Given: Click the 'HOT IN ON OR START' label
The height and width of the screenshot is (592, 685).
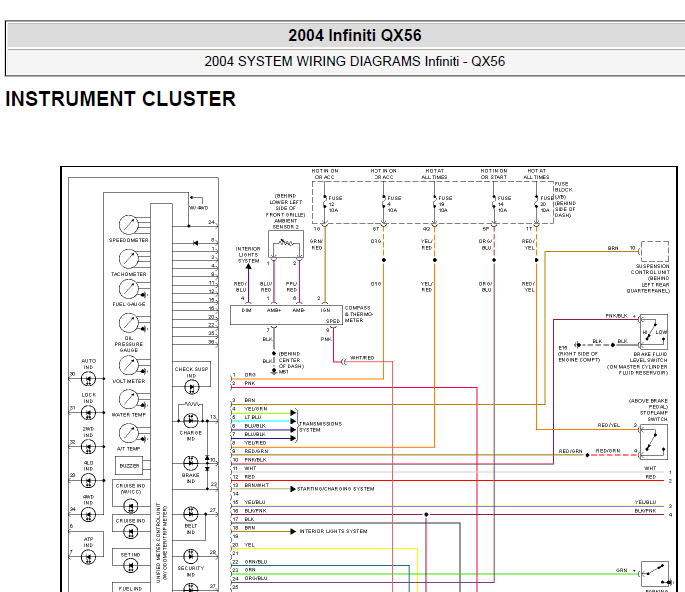Looking at the screenshot, I should pyautogui.click(x=494, y=174).
